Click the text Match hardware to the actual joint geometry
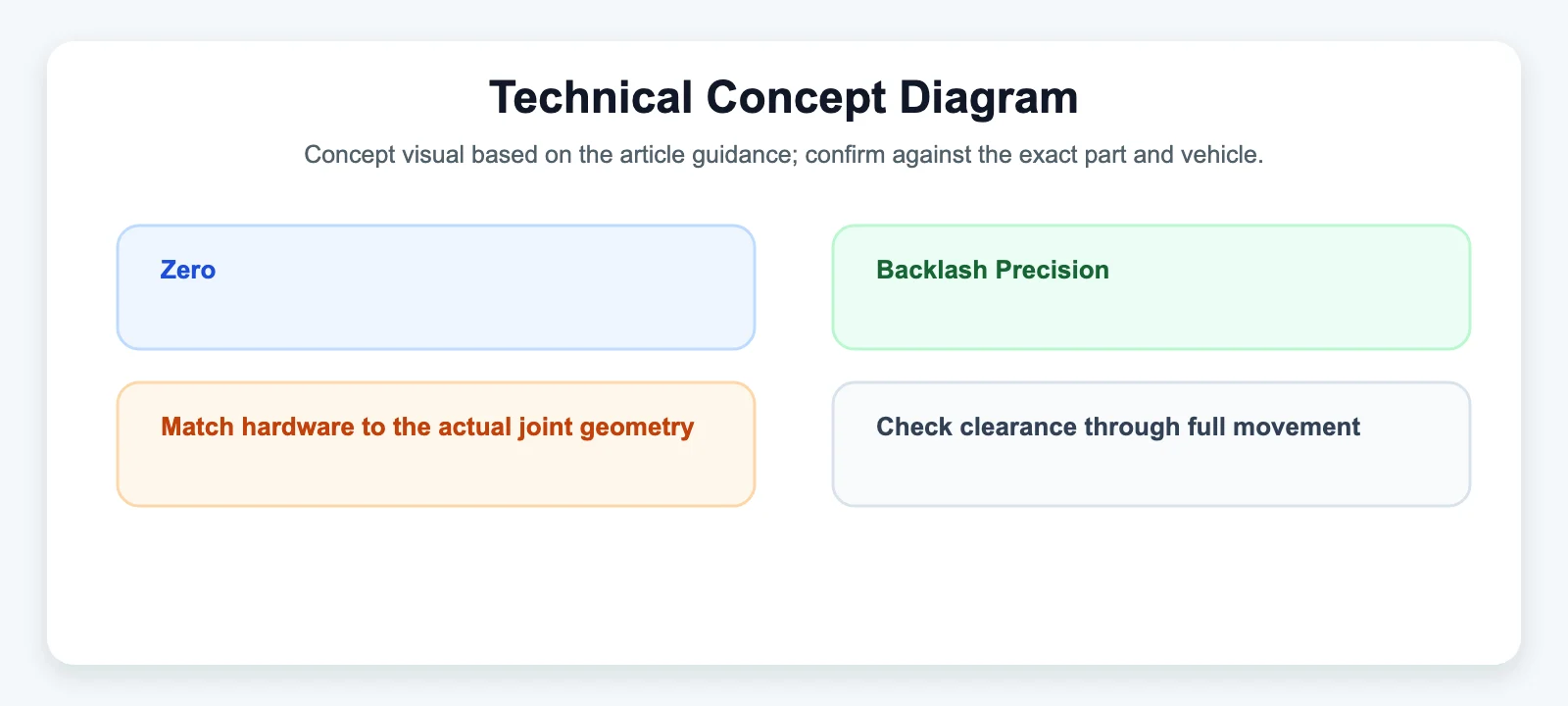This screenshot has width=1568, height=706. [x=427, y=428]
